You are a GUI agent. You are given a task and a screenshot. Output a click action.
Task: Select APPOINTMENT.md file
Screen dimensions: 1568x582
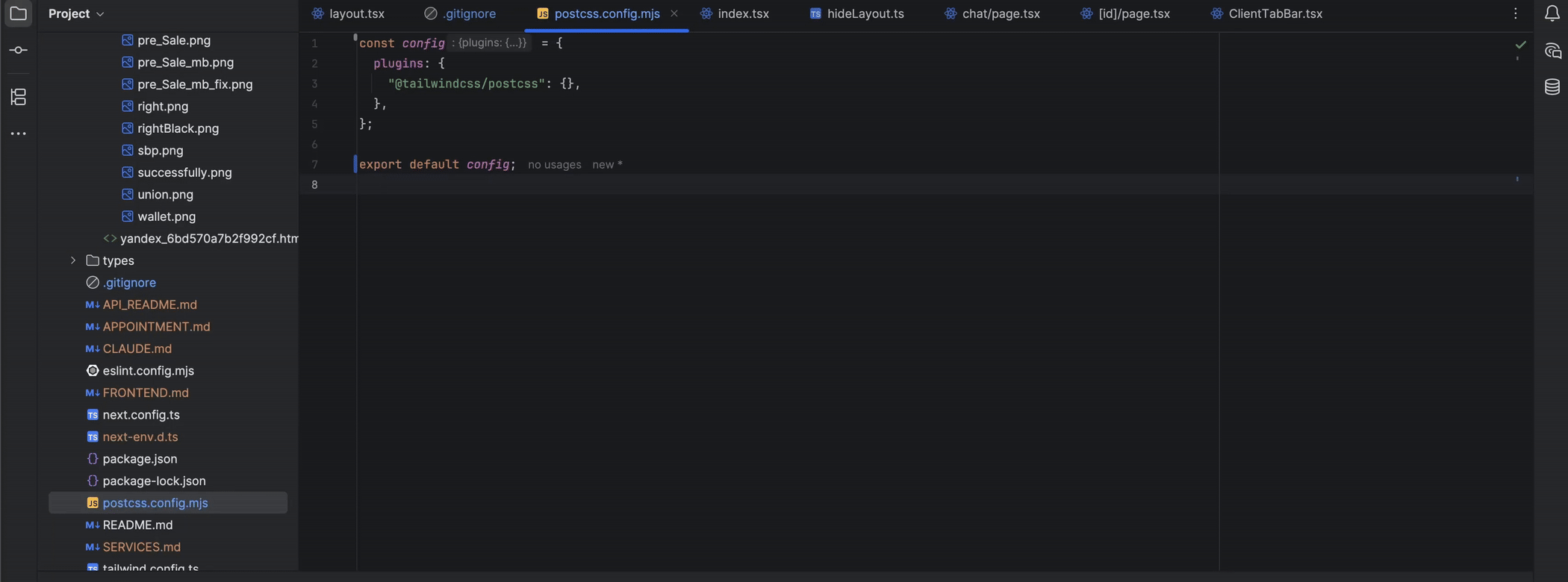(x=156, y=327)
